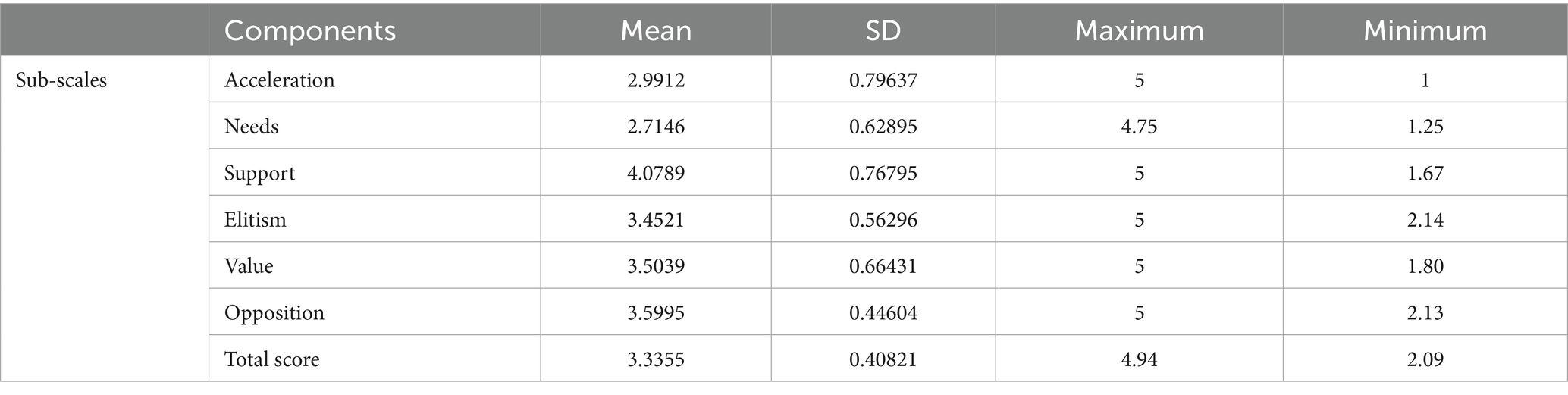This screenshot has width=1568, height=395.
Task: Click the Components column header
Action: (x=310, y=30)
